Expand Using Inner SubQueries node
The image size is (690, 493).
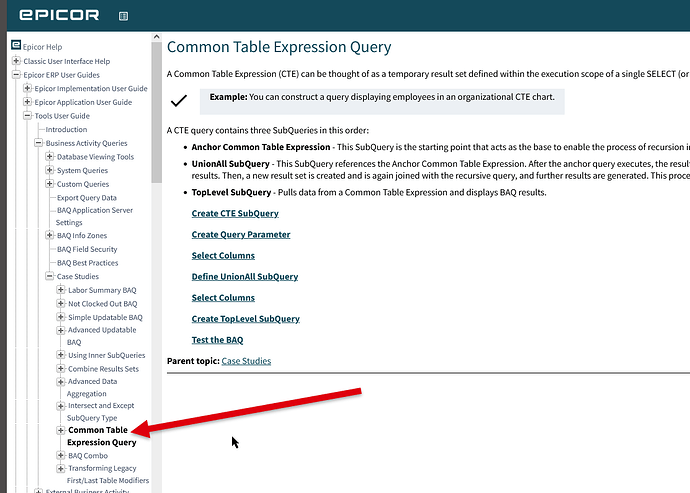coord(61,355)
